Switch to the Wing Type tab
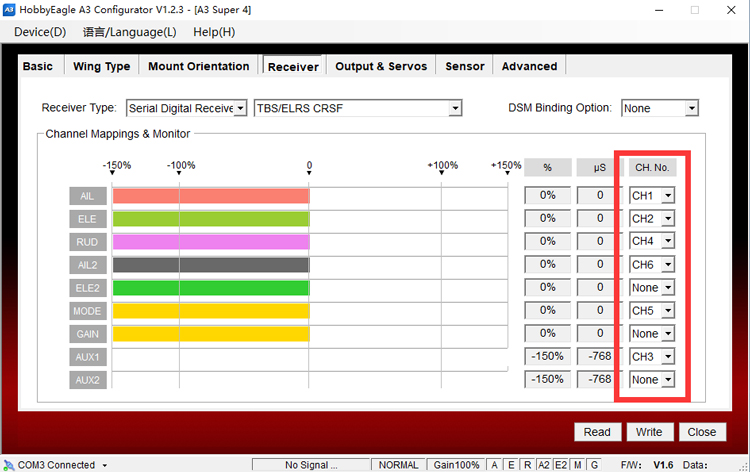The image size is (750, 472). click(102, 66)
